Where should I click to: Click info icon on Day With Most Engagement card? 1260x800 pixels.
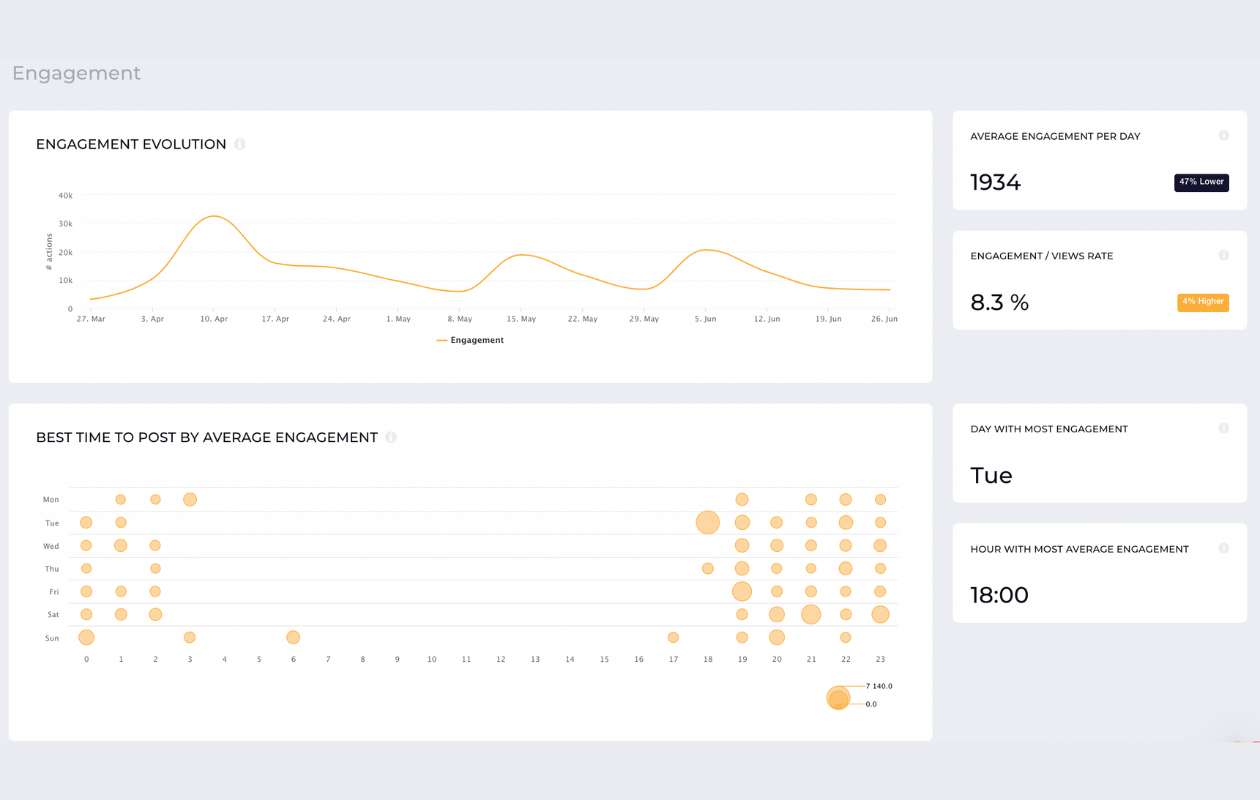tap(1223, 429)
